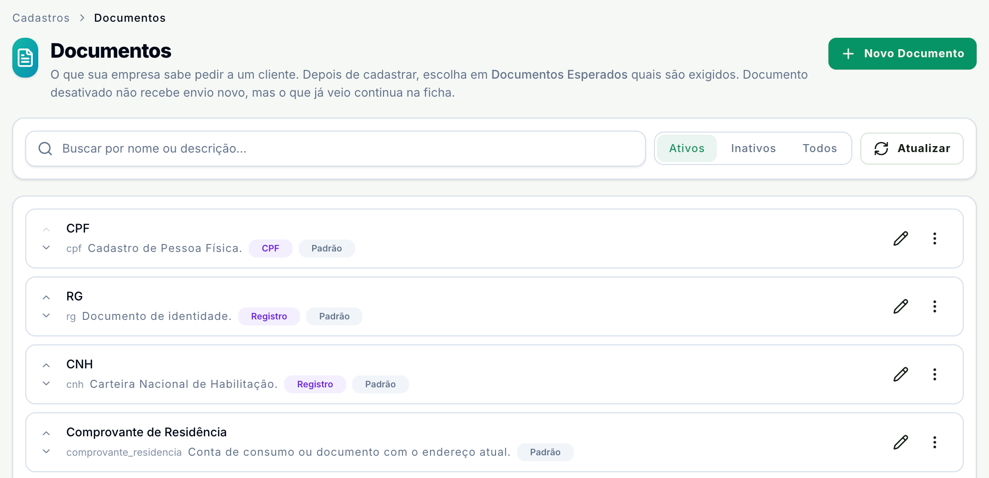The image size is (989, 478).
Task: Edit Comprovante de Residência with pencil icon
Action: point(901,443)
